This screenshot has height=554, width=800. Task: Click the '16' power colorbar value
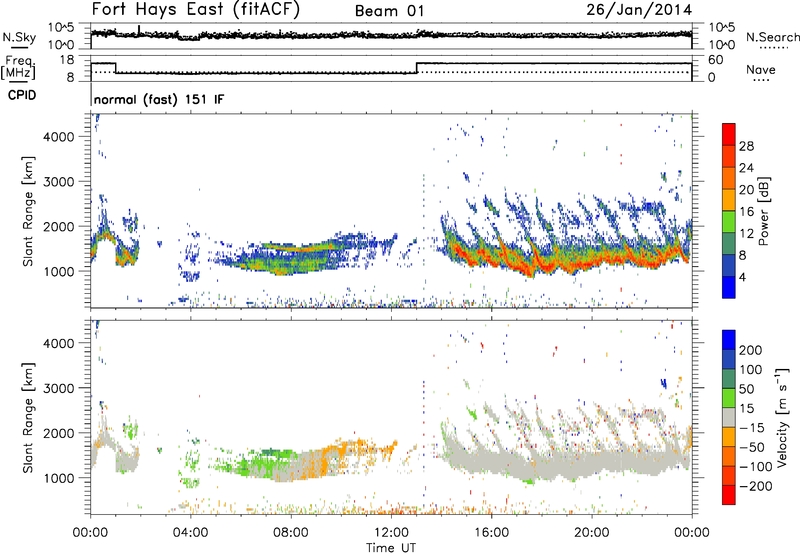(x=746, y=212)
